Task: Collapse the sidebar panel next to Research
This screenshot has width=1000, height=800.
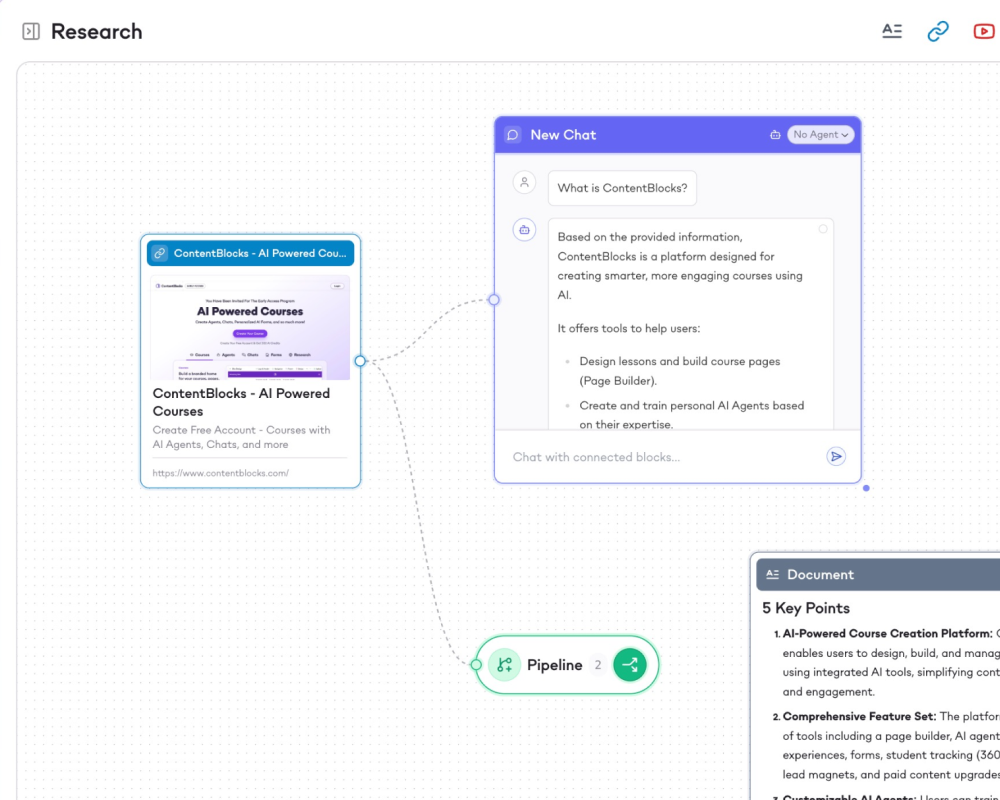Action: [x=31, y=32]
